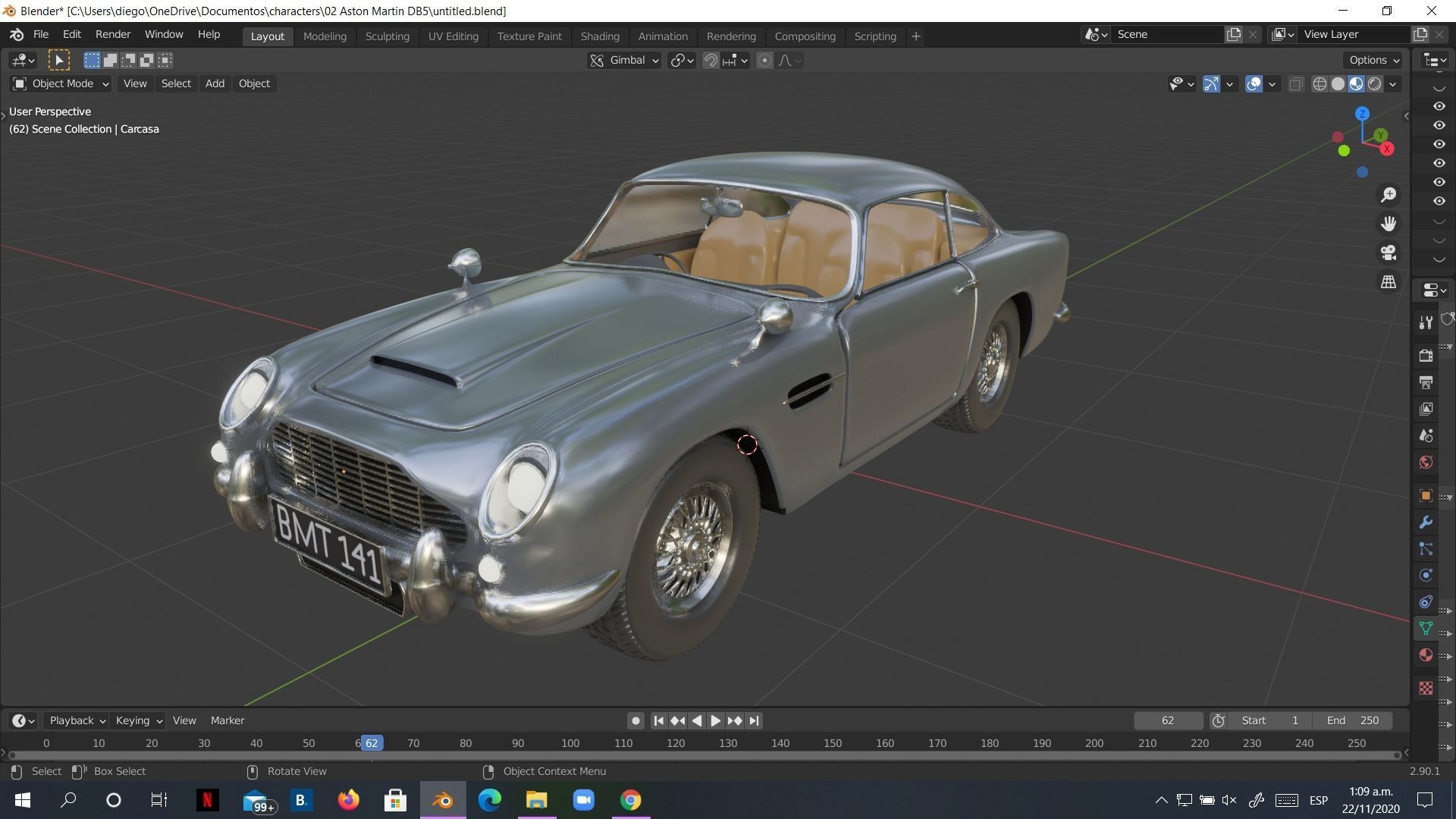
Task: Toggle viewport overlays display
Action: (x=1254, y=84)
